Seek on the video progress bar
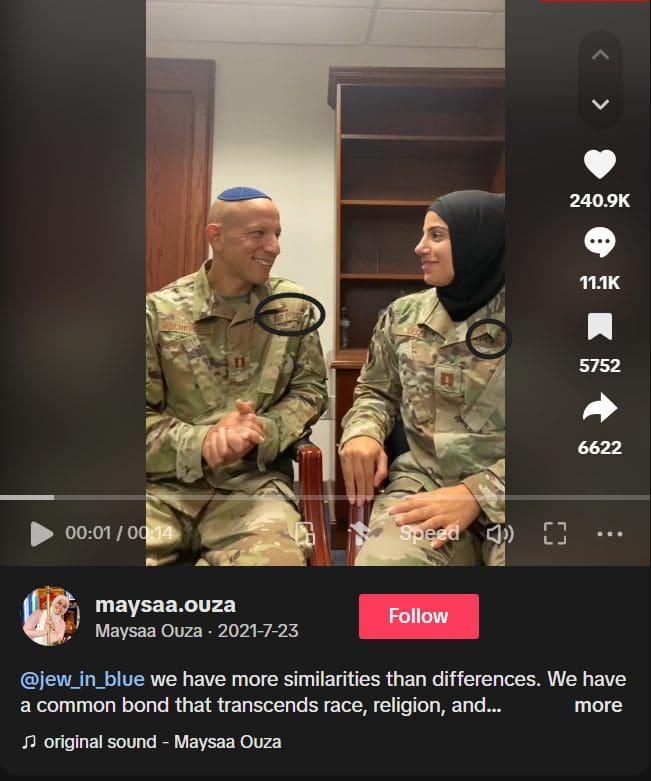This screenshot has width=651, height=781. [325, 498]
